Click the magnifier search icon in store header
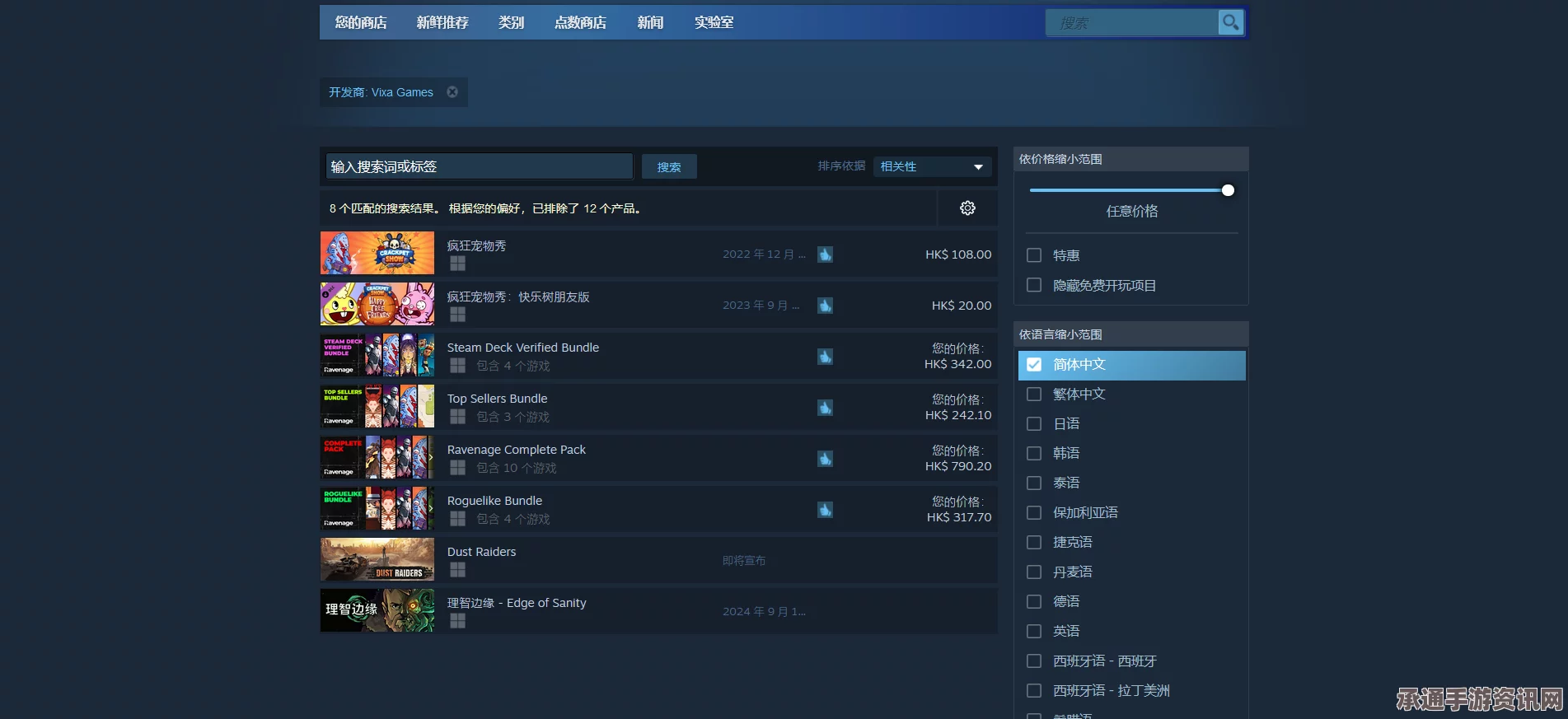This screenshot has height=719, width=1568. [1230, 22]
